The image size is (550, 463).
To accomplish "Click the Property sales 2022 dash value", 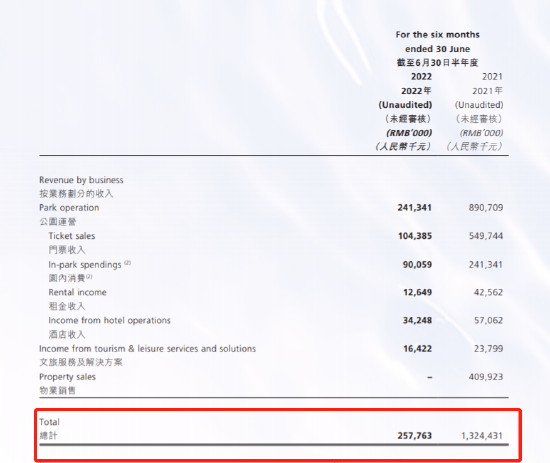I will 430,377.
